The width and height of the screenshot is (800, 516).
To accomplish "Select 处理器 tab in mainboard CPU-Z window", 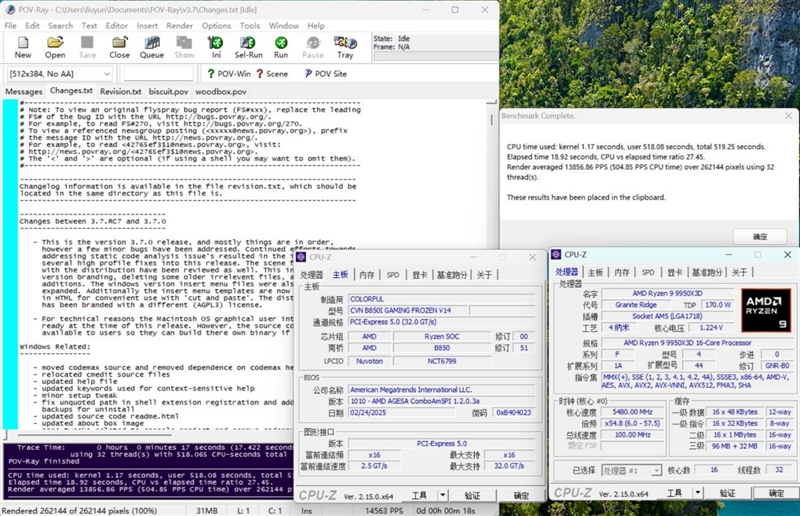I will [311, 275].
